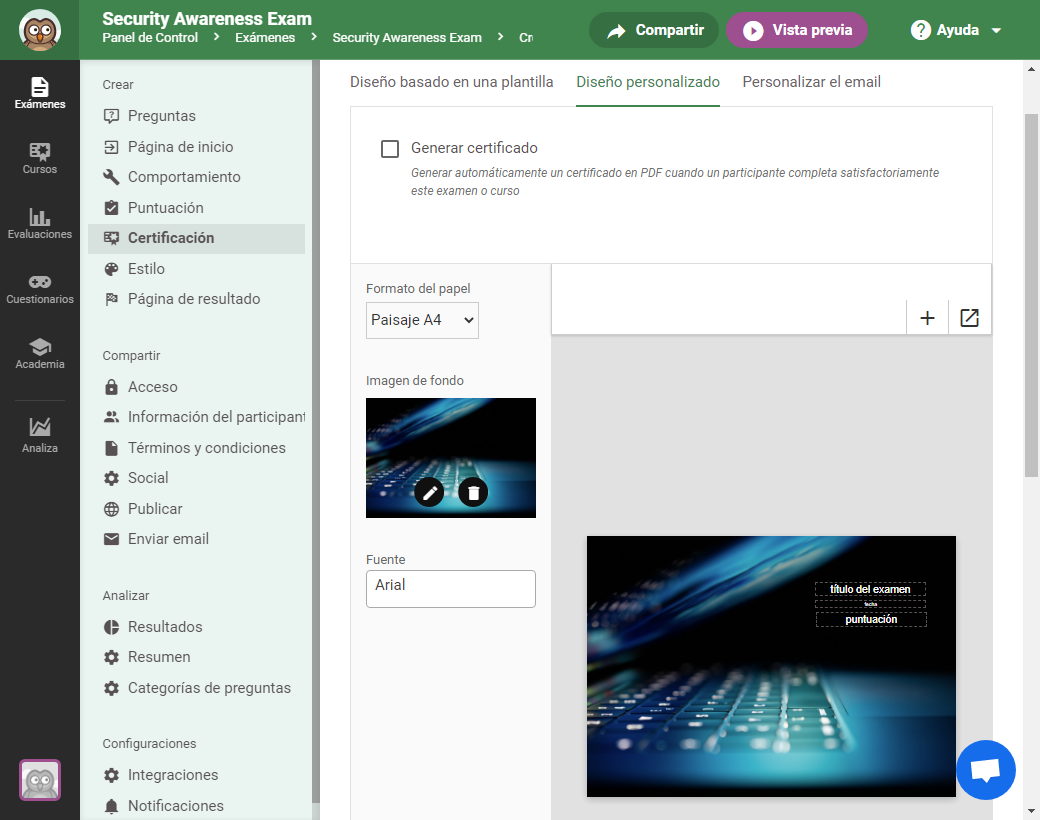This screenshot has height=820, width=1040.
Task: Open Cursos in the left rail
Action: [40, 158]
